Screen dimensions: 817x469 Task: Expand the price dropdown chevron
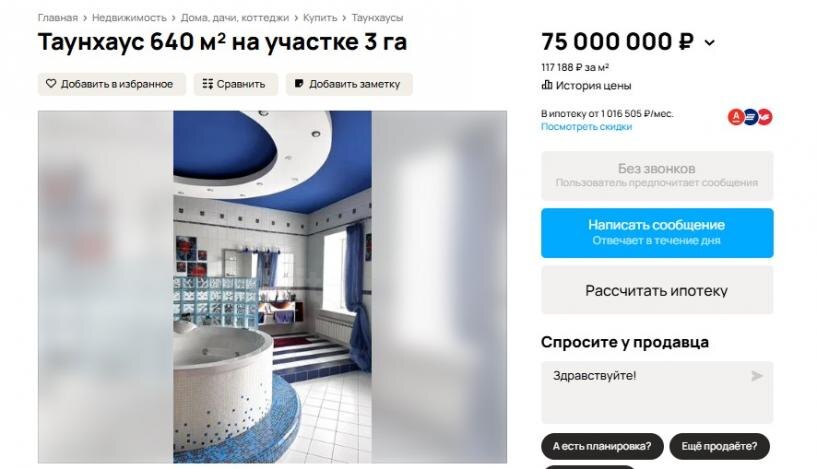coord(710,43)
